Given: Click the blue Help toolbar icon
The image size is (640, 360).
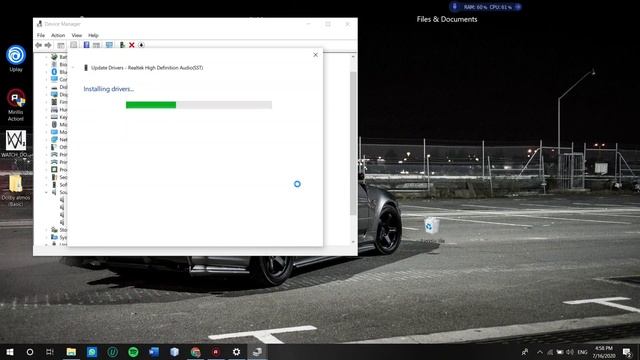Looking at the screenshot, I should (x=87, y=45).
